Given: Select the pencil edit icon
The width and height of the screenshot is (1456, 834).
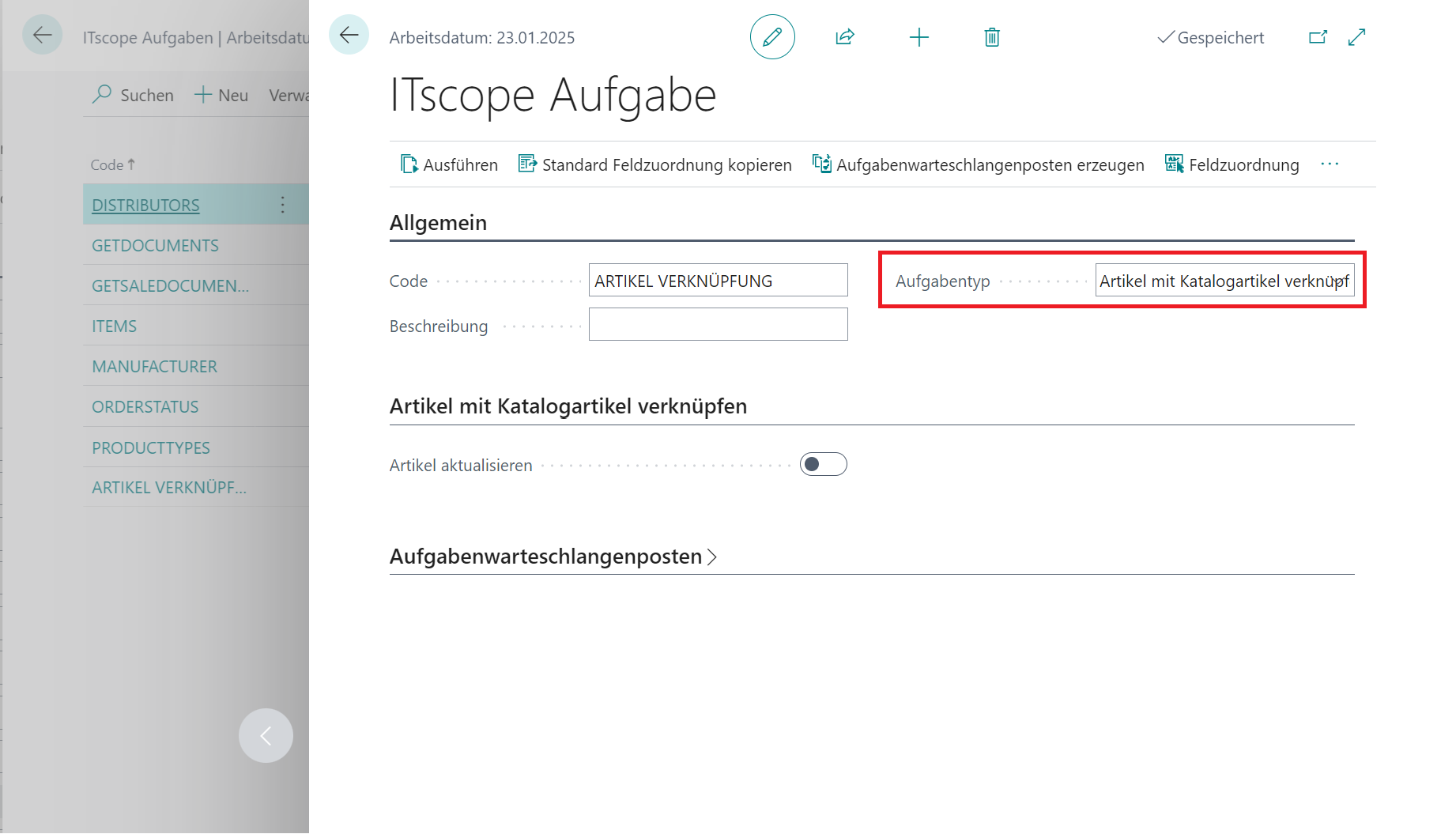Looking at the screenshot, I should click(772, 36).
